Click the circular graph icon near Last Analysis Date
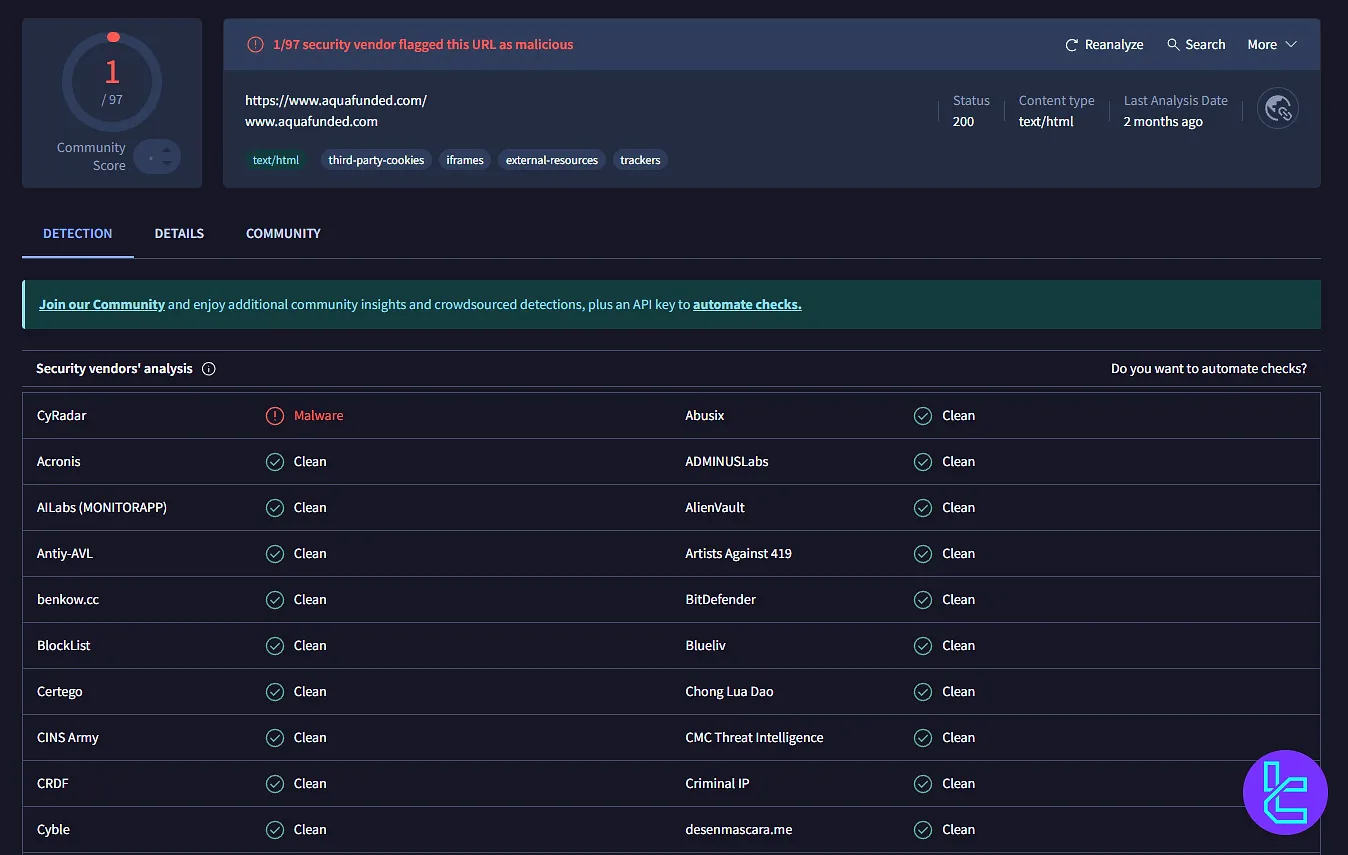 [1278, 108]
